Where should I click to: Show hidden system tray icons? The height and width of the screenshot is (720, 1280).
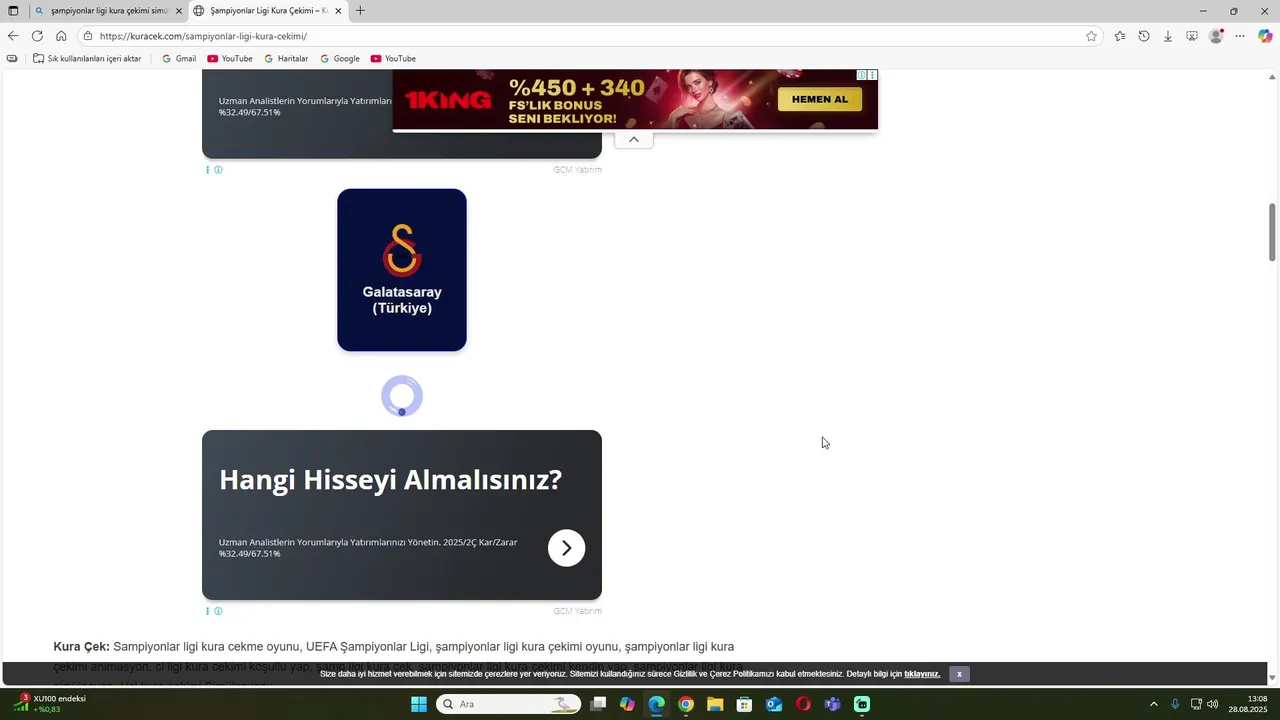click(1153, 704)
